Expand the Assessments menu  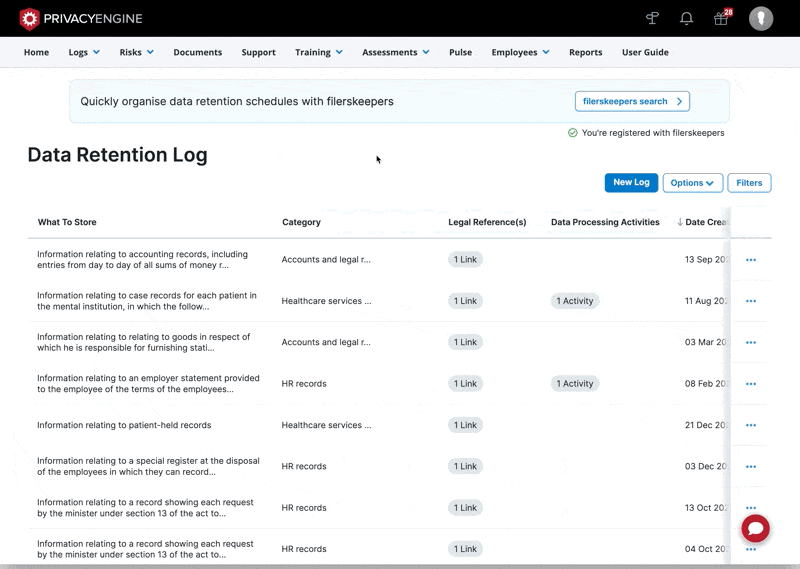(395, 52)
